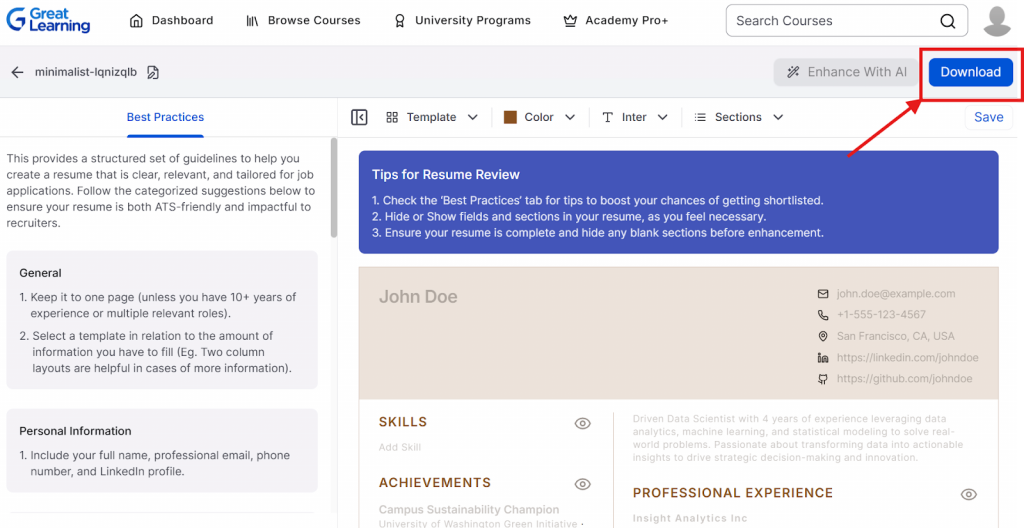Toggle visibility of the Skills section

coord(582,423)
